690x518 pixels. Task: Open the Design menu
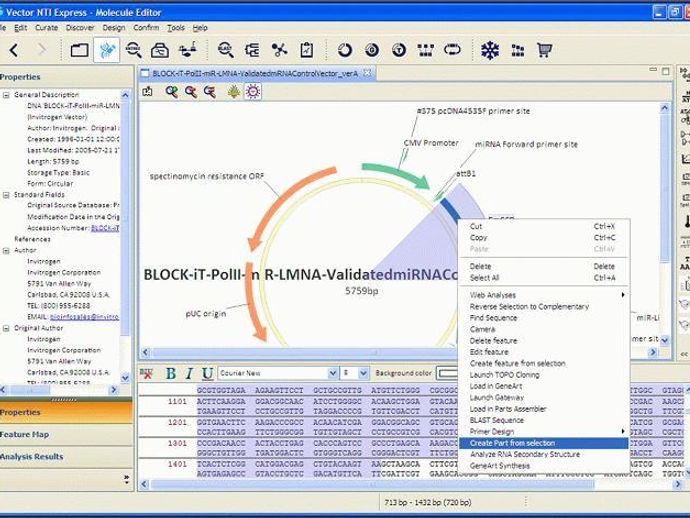pyautogui.click(x=114, y=28)
